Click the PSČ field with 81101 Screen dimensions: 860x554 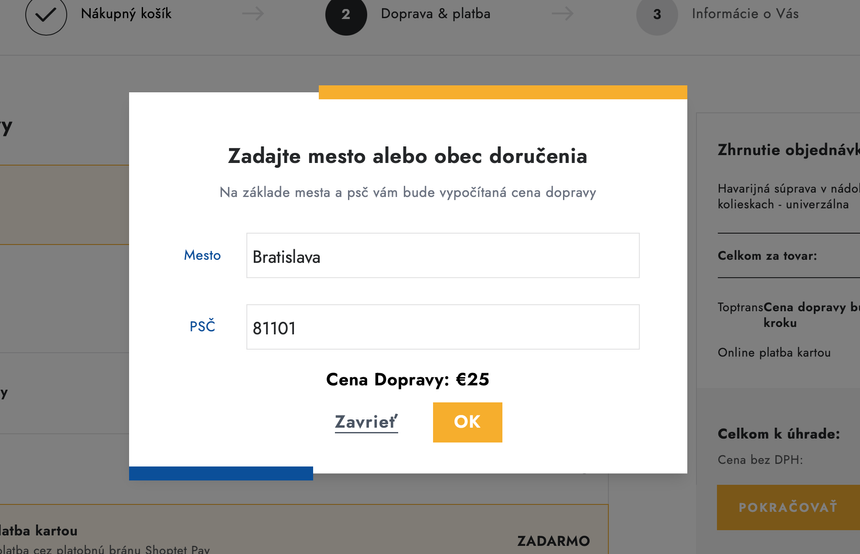[x=442, y=327]
